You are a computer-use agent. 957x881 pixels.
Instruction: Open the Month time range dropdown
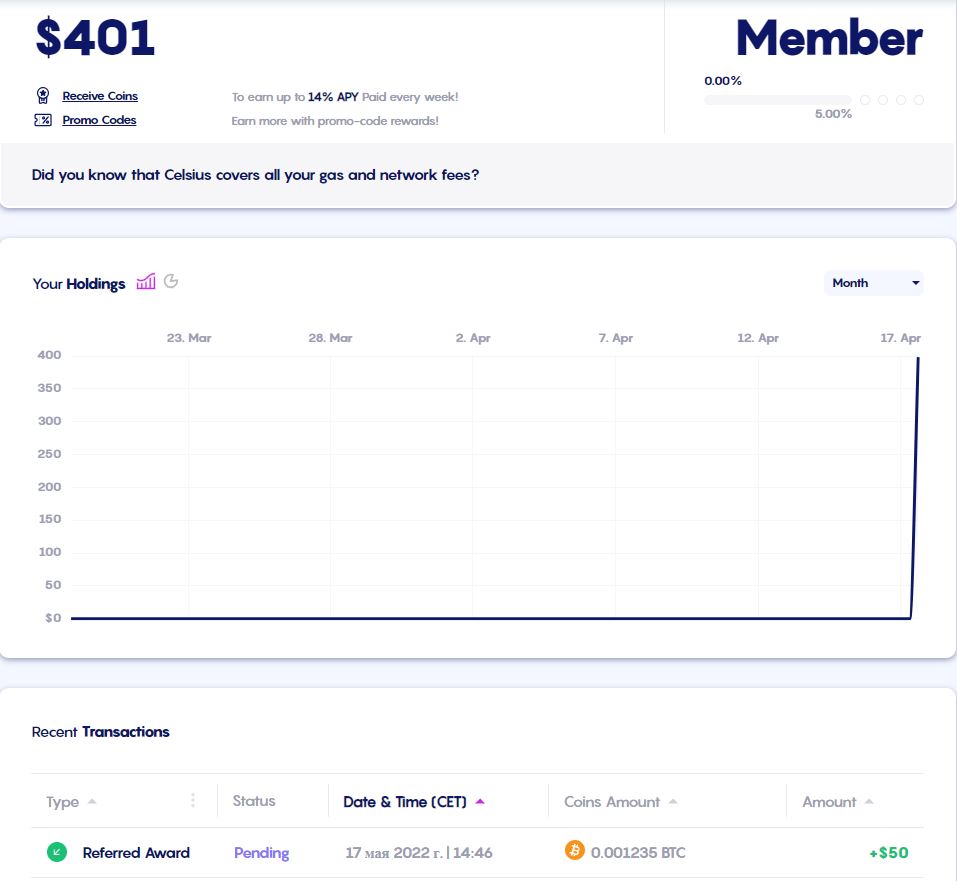tap(873, 283)
